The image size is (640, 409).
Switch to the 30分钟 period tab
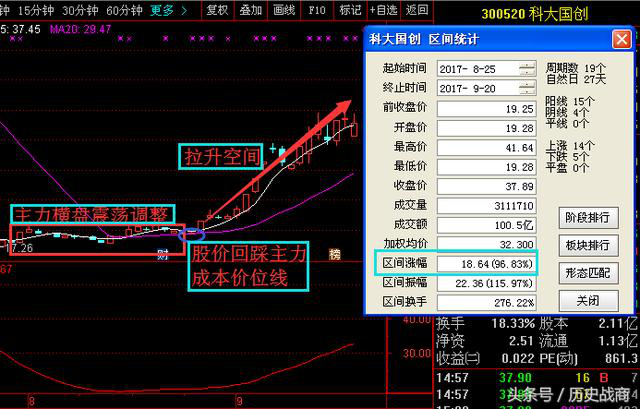point(80,10)
